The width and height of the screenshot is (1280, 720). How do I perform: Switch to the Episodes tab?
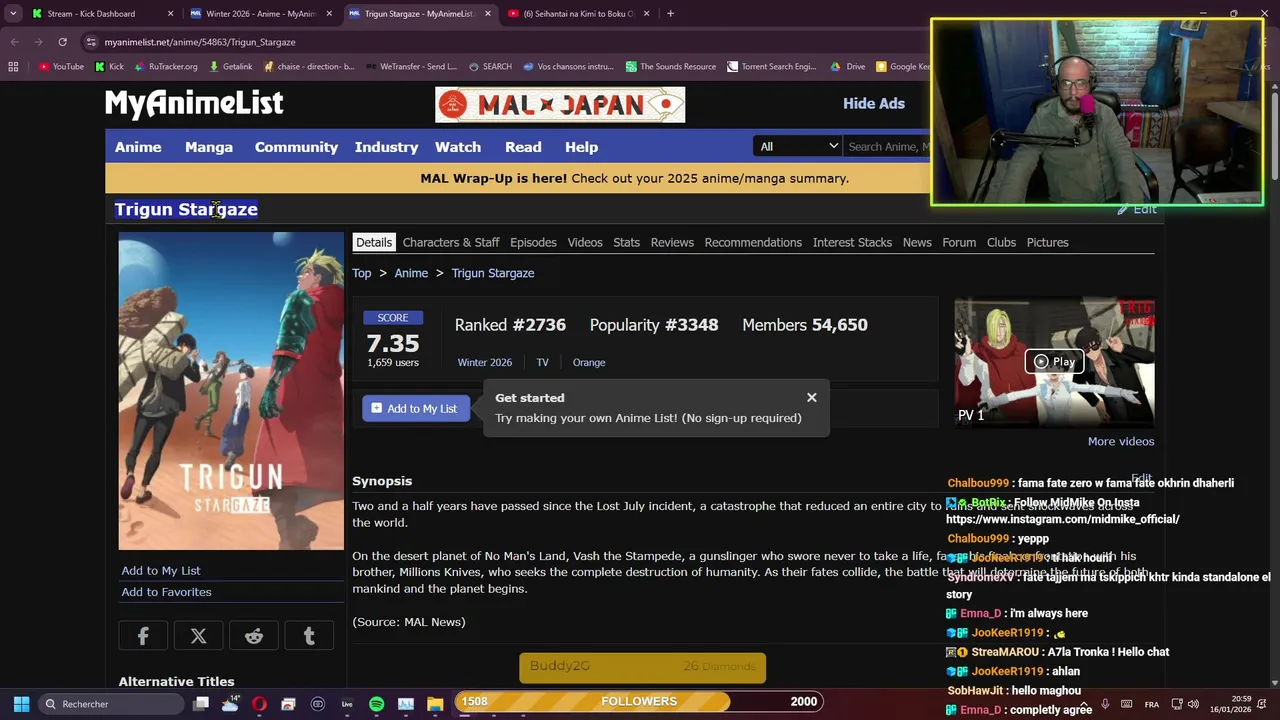(533, 242)
